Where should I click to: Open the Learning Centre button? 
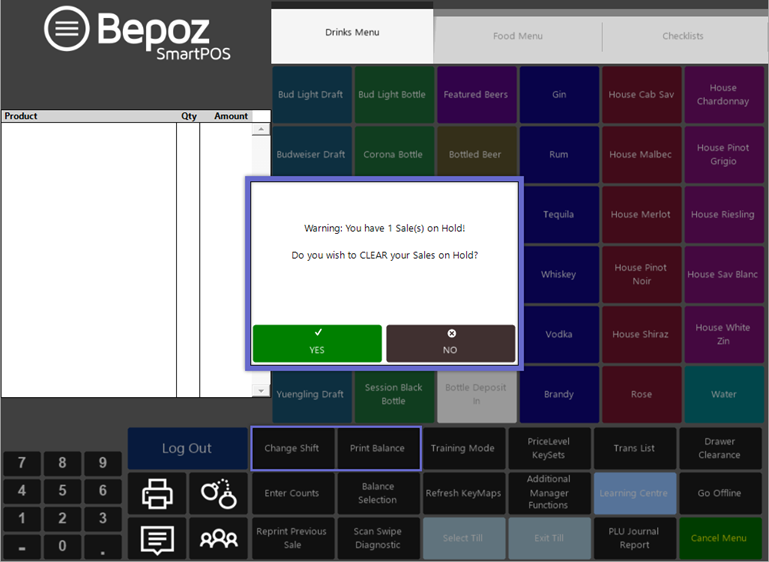point(634,493)
